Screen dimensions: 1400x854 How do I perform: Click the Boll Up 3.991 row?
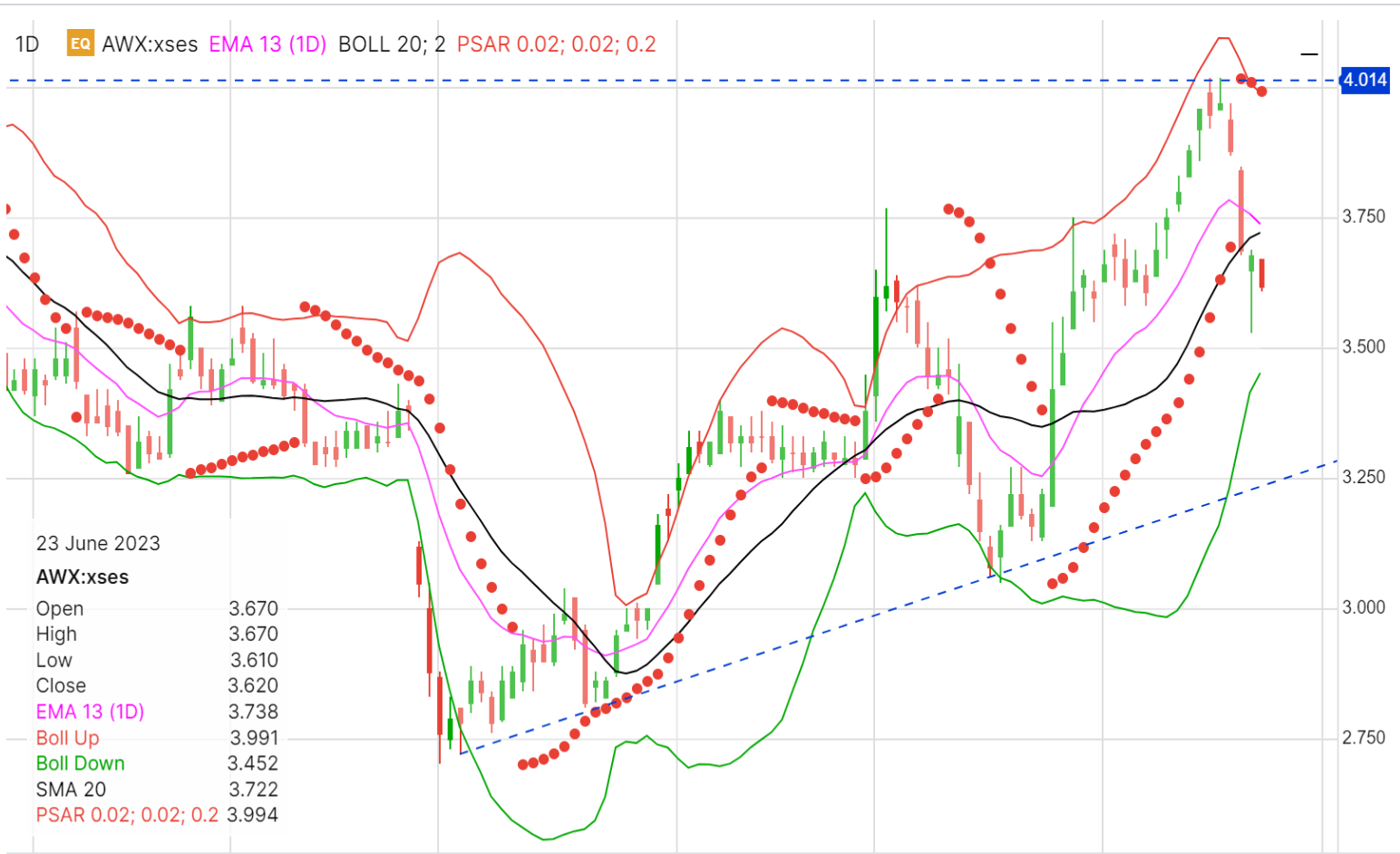(157, 738)
